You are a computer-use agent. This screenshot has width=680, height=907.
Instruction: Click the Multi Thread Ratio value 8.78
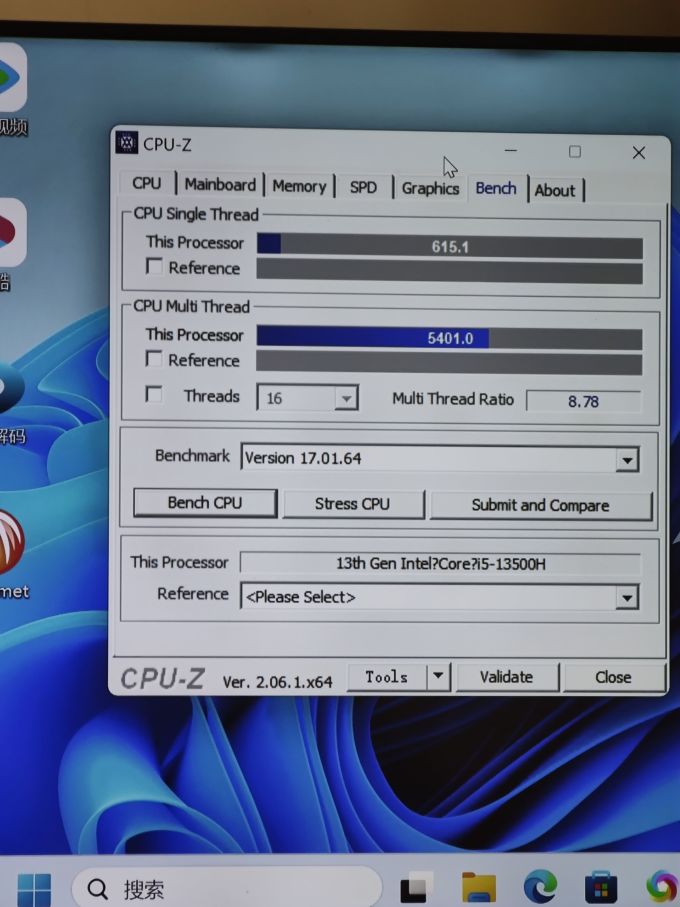[583, 401]
